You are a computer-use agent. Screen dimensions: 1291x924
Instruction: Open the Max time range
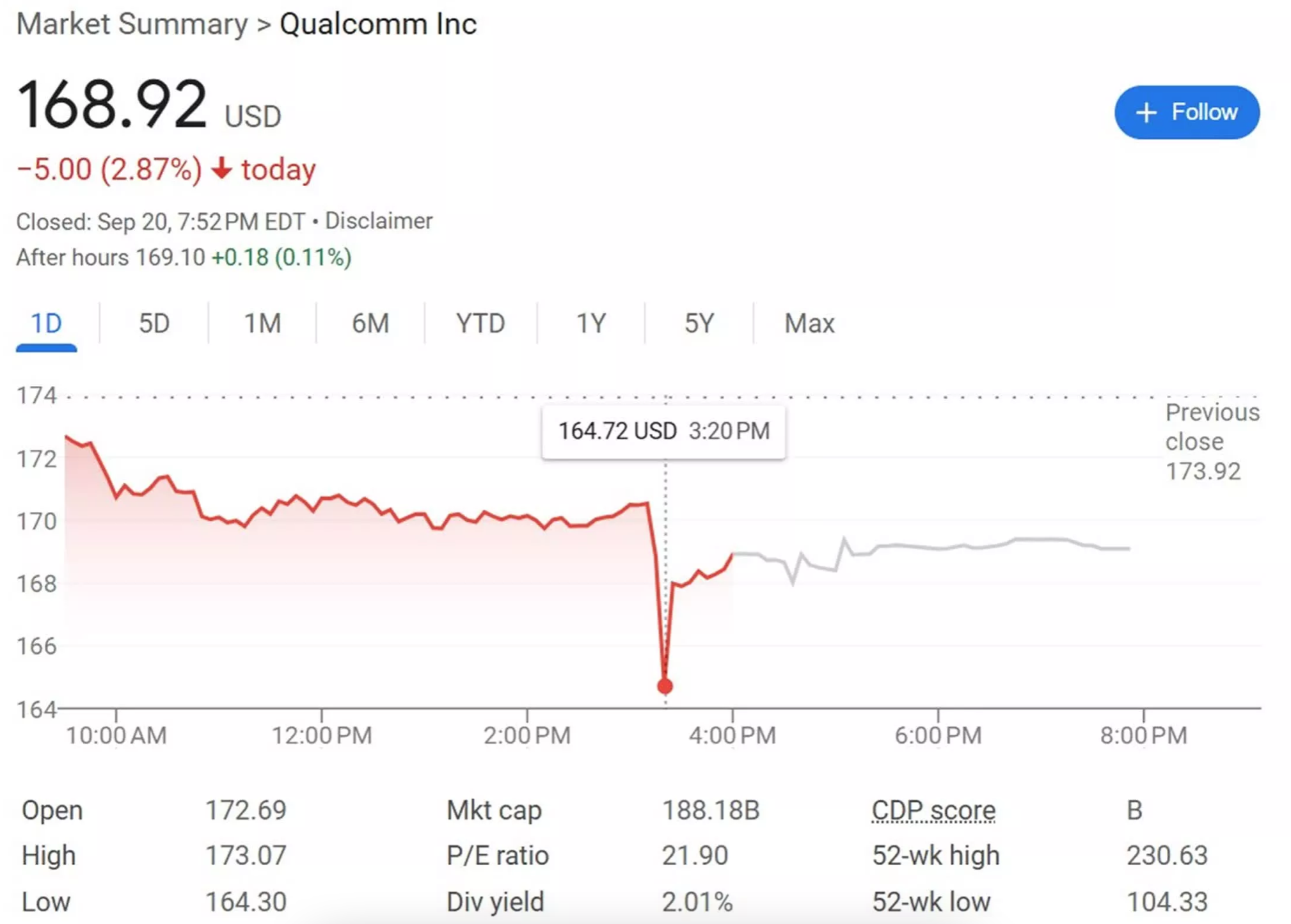click(809, 324)
